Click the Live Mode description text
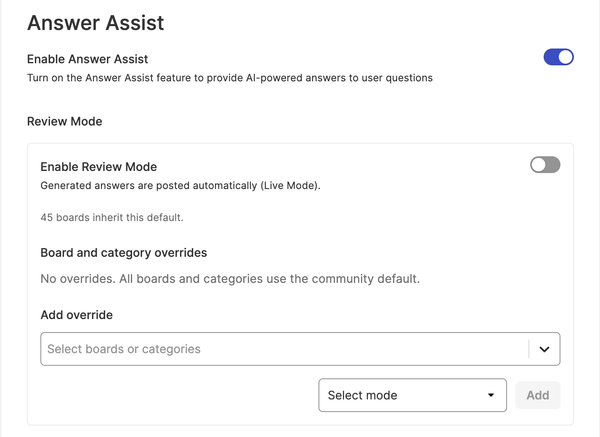 [x=181, y=186]
